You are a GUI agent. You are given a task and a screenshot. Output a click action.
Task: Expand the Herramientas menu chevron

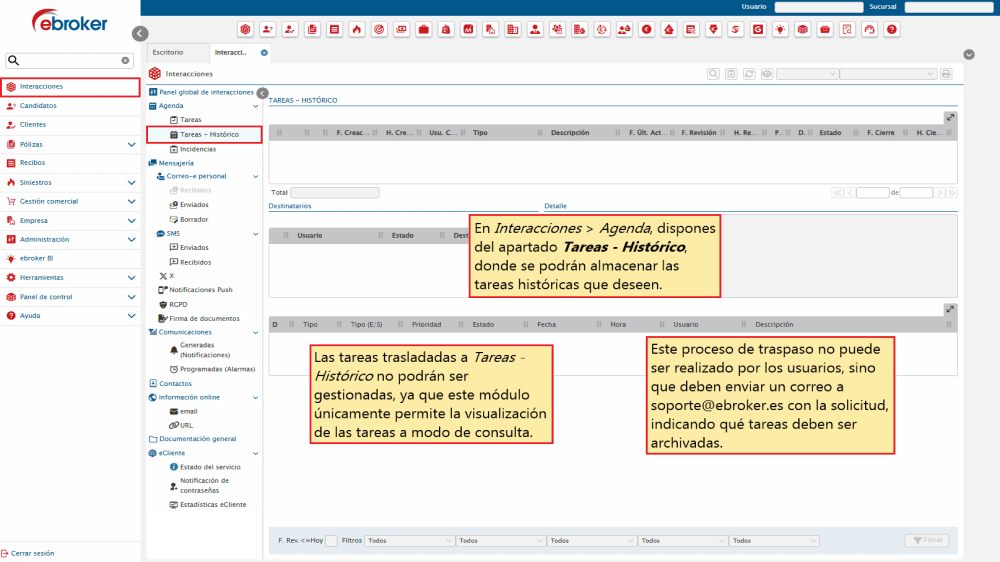click(131, 278)
